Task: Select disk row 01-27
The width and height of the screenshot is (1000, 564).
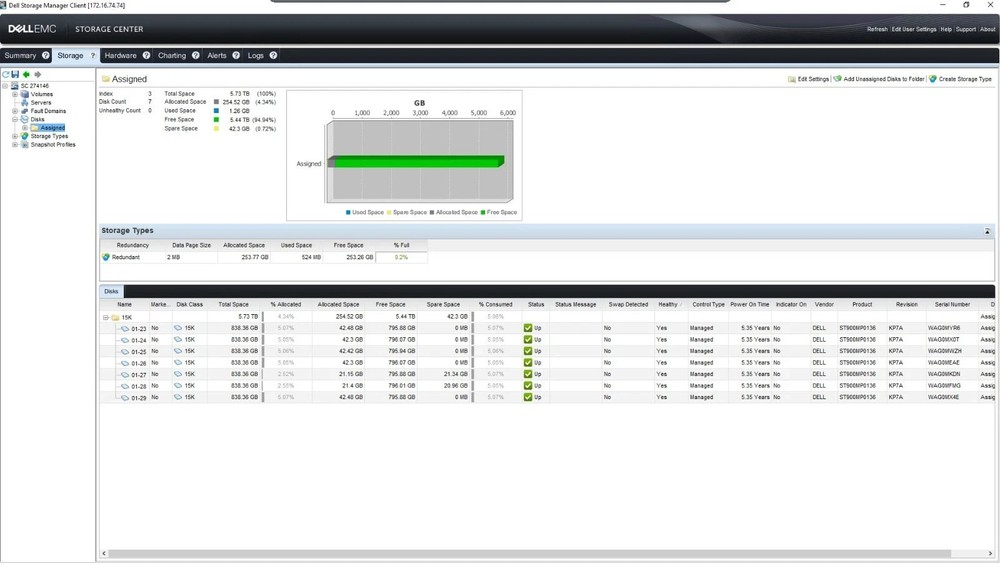Action: click(x=547, y=375)
